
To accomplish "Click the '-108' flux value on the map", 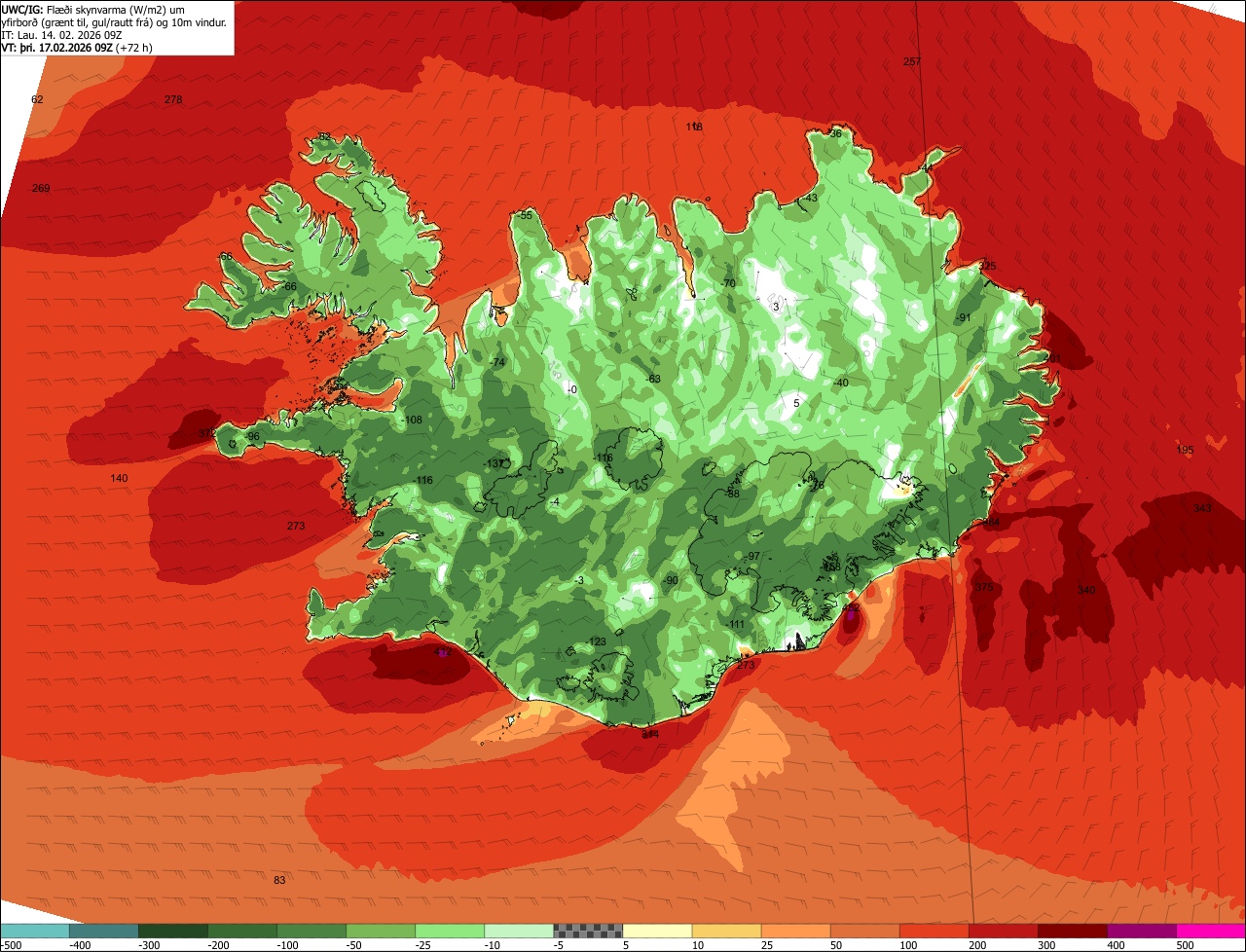I will pos(413,420).
